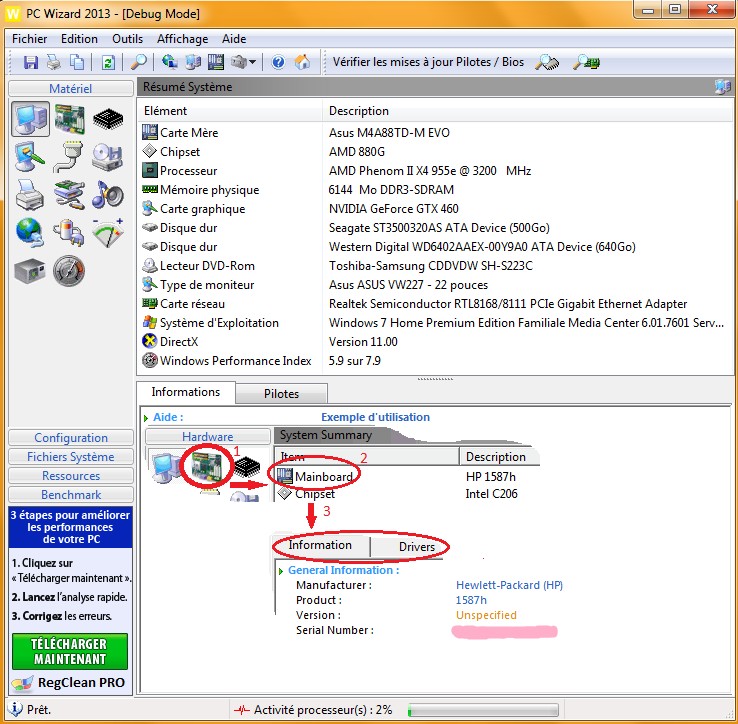The width and height of the screenshot is (738, 724).
Task: Click the motherboard chip toolbar icon
Action: pos(216,62)
